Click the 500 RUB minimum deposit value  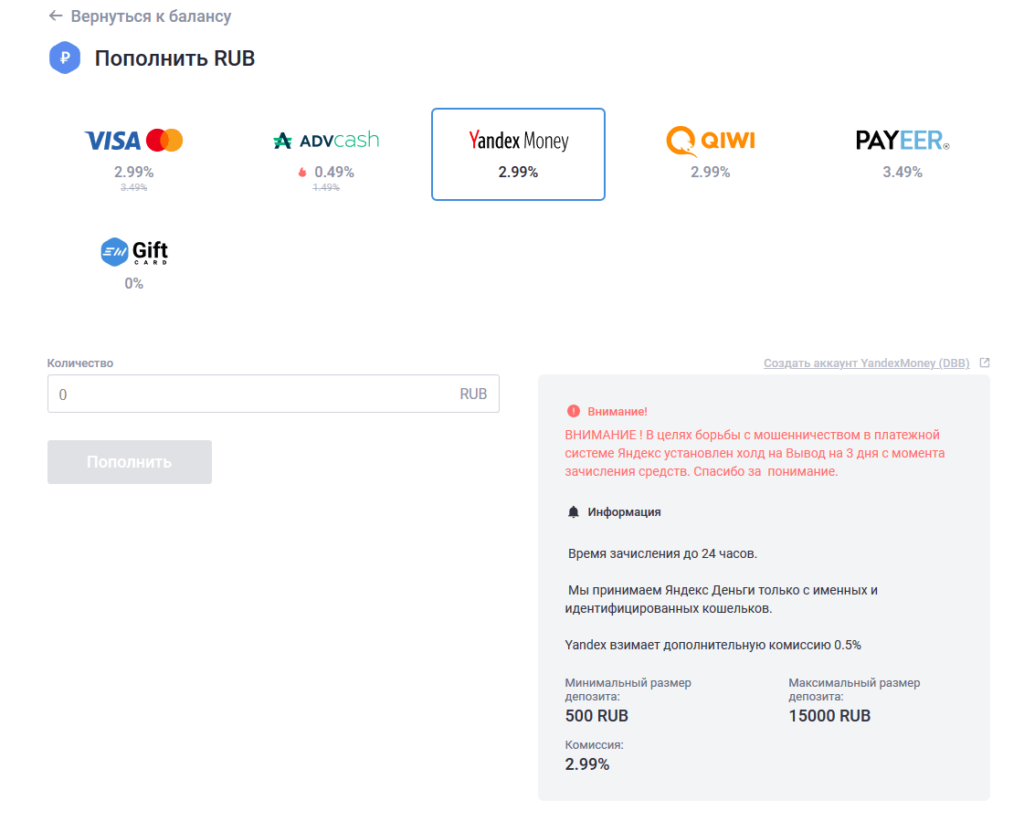click(x=597, y=716)
